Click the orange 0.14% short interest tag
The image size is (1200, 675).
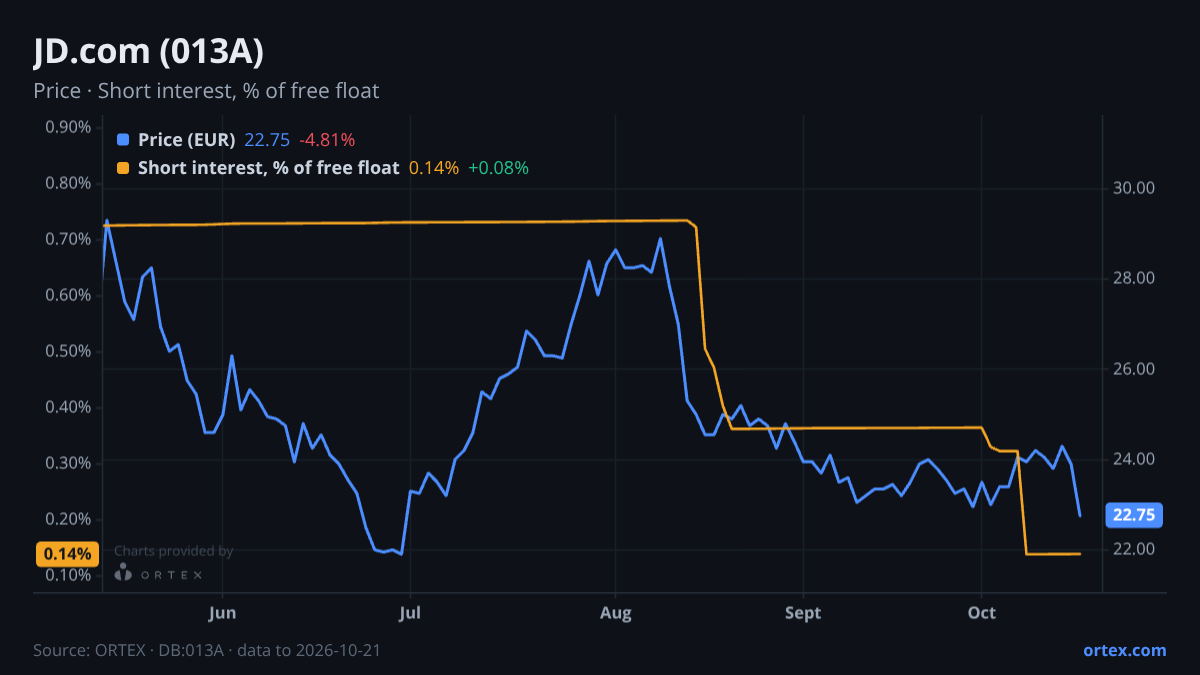pos(67,554)
